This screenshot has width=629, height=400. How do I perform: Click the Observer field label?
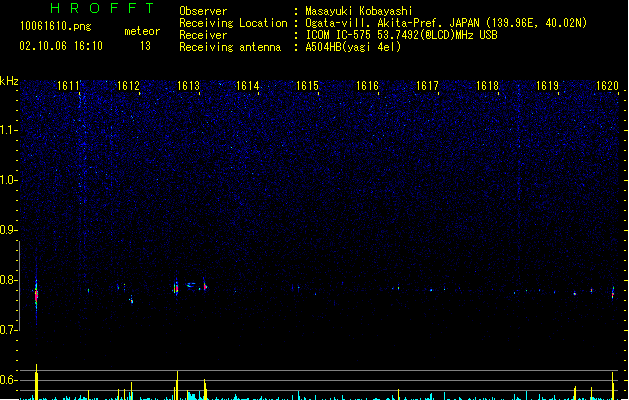(x=203, y=11)
